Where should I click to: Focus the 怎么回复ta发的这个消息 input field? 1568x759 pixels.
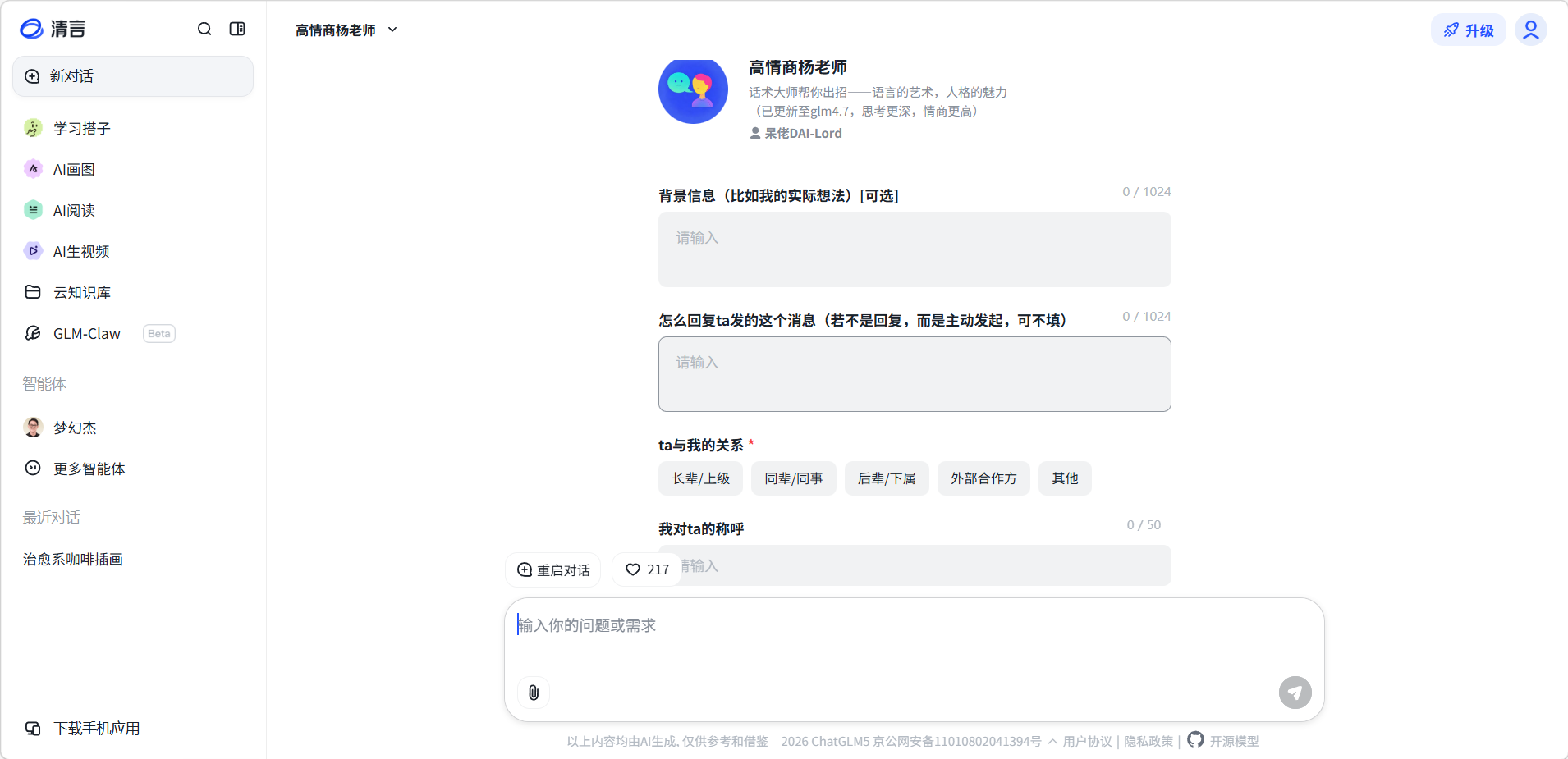pyautogui.click(x=915, y=374)
